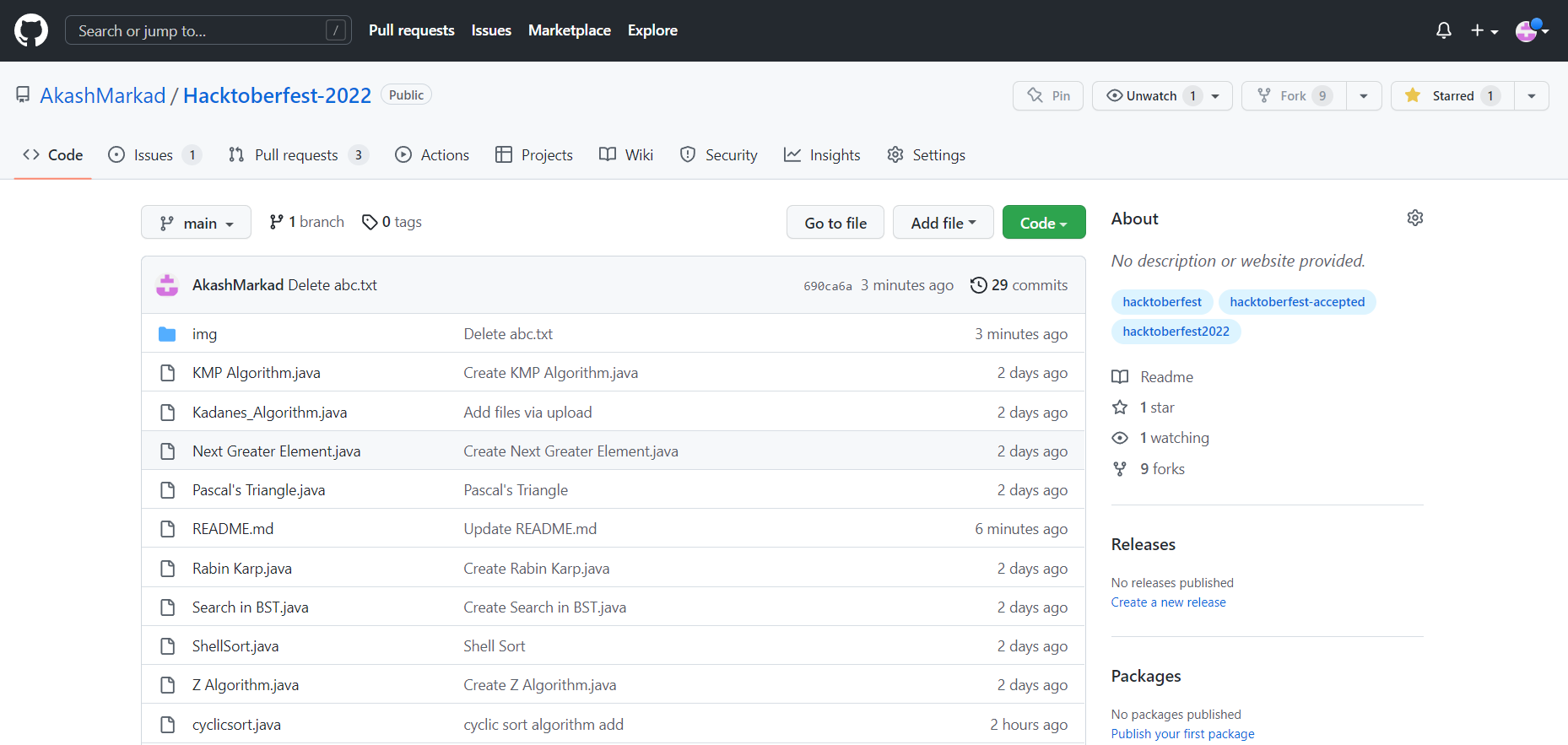1568x745 pixels.
Task: Open commit 'Add files via upload'
Action: [x=527, y=413]
